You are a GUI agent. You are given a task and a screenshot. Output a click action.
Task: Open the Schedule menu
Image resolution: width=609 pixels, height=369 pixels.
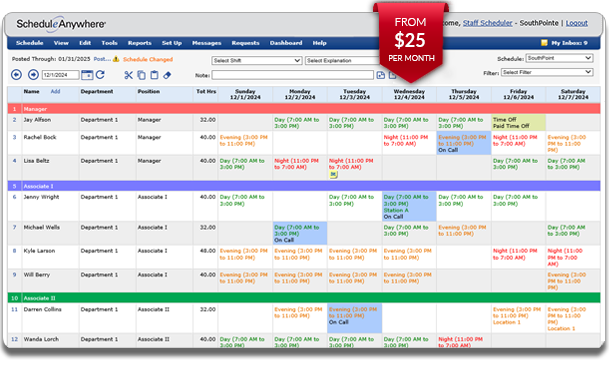[x=30, y=43]
